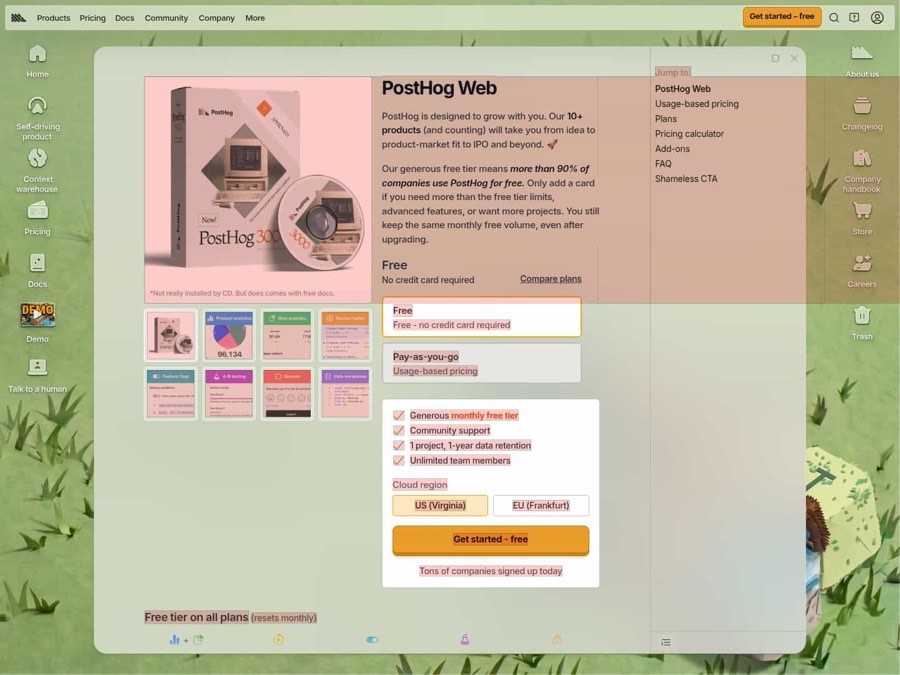Jump to the FAQ section
Image resolution: width=900 pixels, height=675 pixels.
click(663, 164)
